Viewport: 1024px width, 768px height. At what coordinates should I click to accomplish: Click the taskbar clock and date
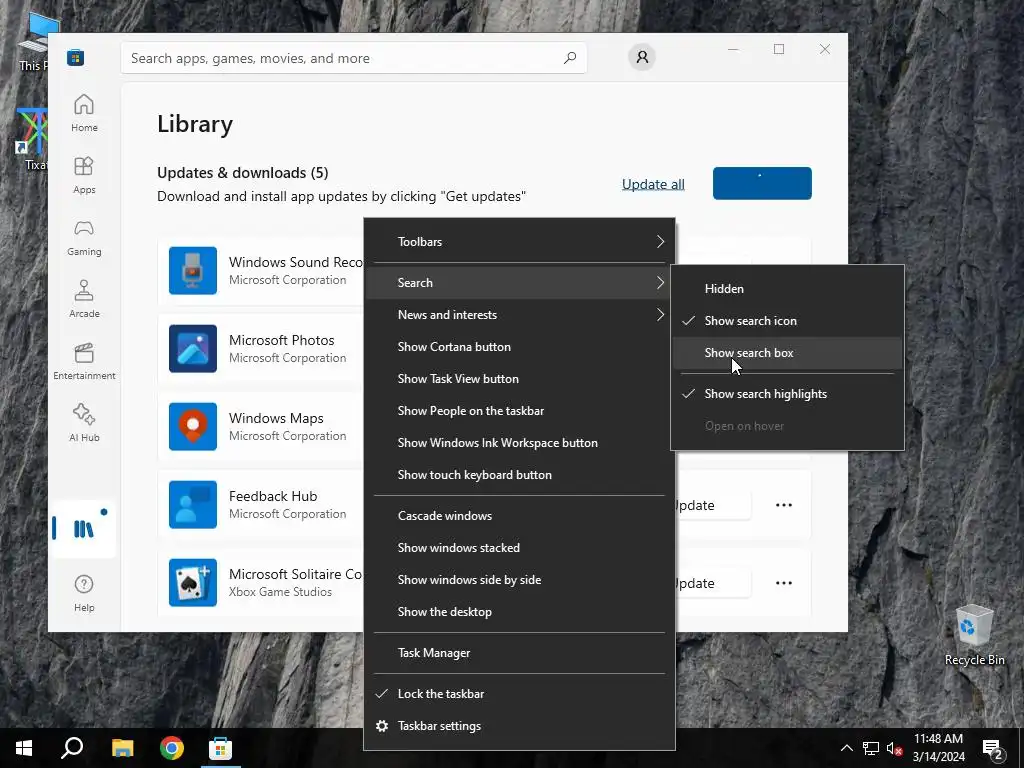(938, 748)
